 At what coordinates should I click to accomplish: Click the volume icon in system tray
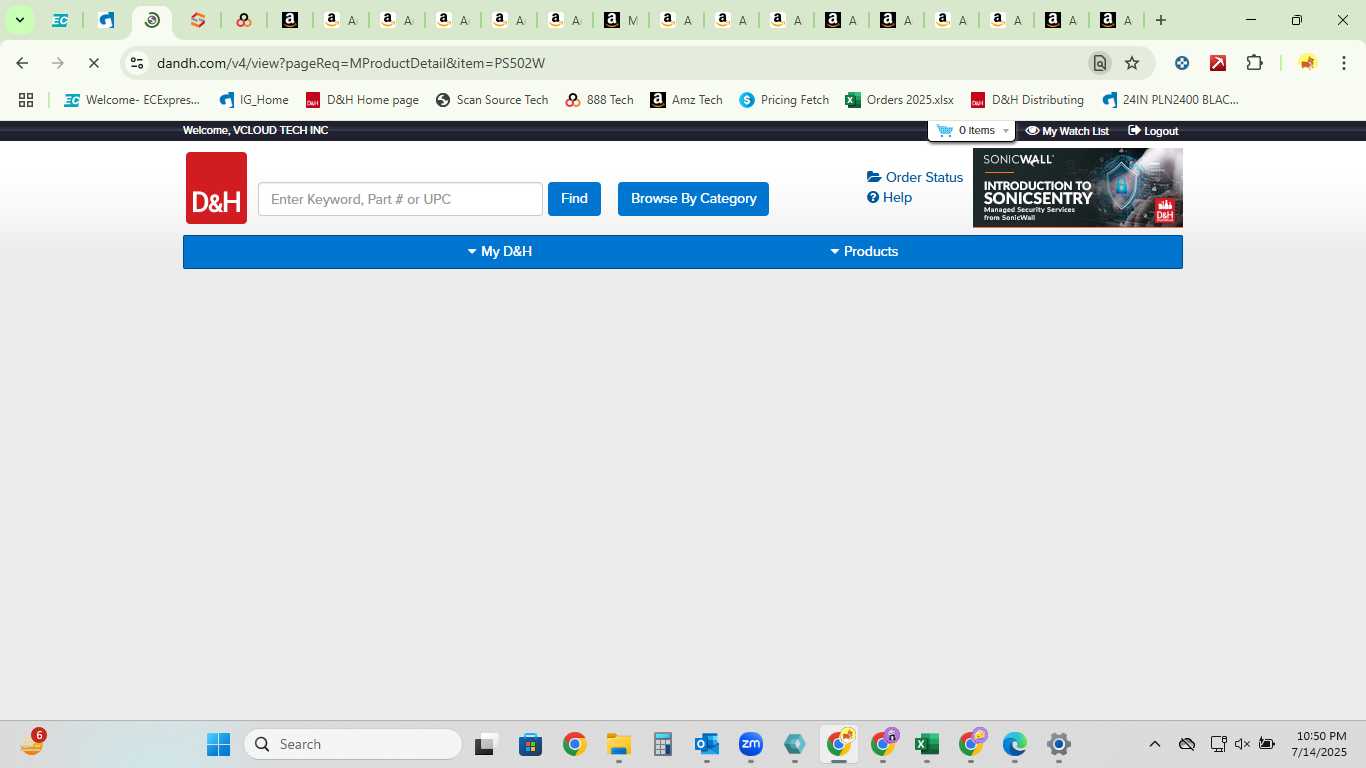click(x=1242, y=744)
